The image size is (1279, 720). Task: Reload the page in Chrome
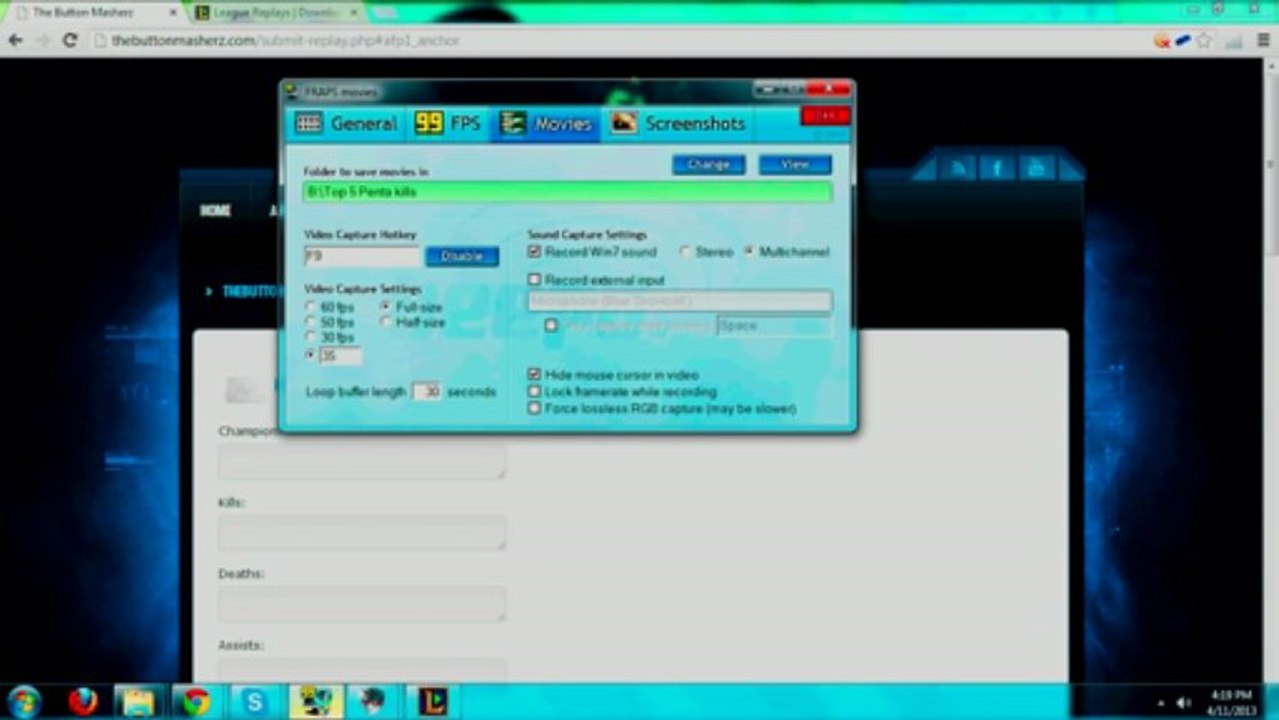click(x=70, y=41)
